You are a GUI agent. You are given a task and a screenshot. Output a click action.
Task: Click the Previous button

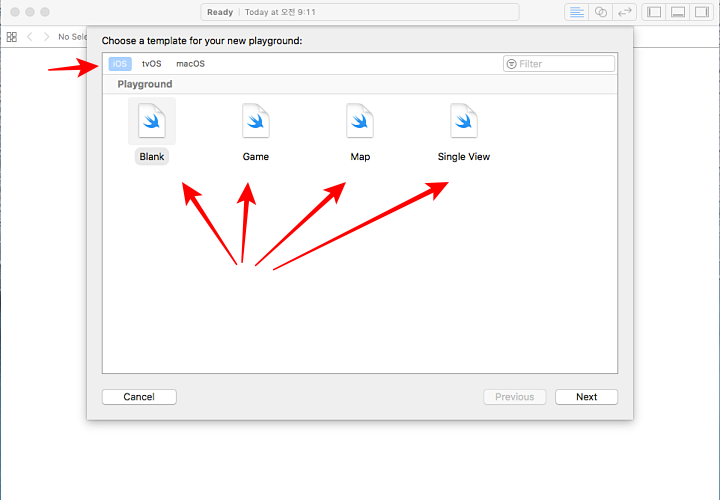(x=515, y=397)
